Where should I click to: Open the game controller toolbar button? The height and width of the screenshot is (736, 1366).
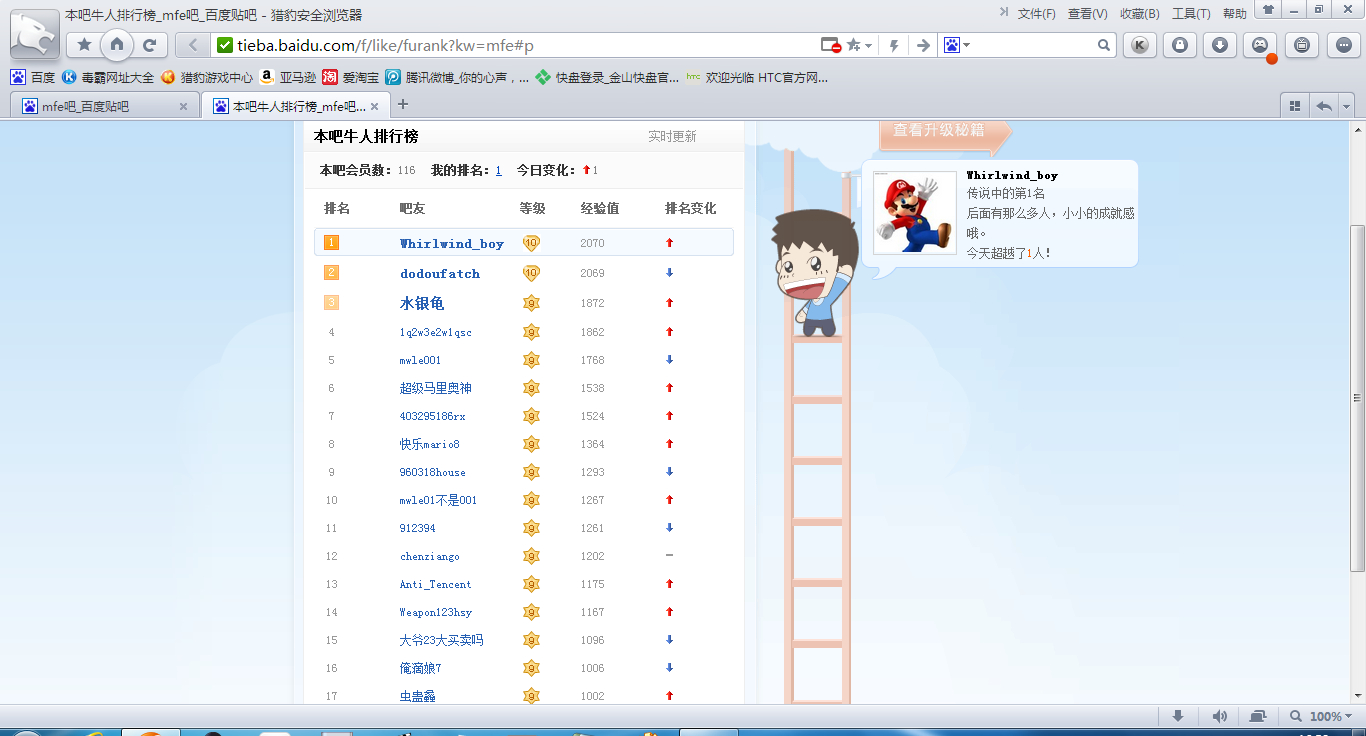coord(1260,45)
